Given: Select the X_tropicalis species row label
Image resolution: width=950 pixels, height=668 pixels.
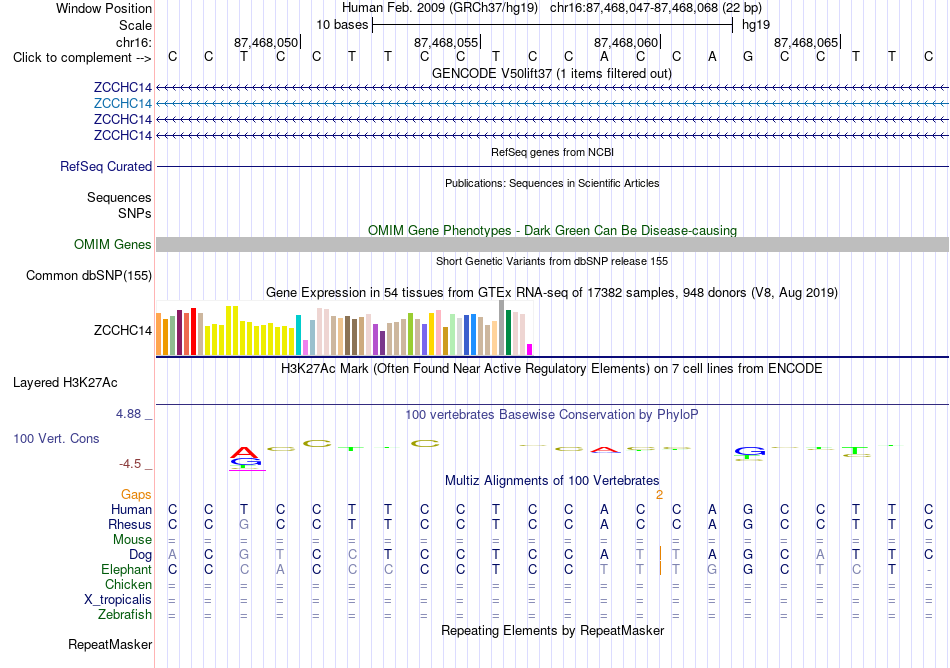Looking at the screenshot, I should click(118, 600).
